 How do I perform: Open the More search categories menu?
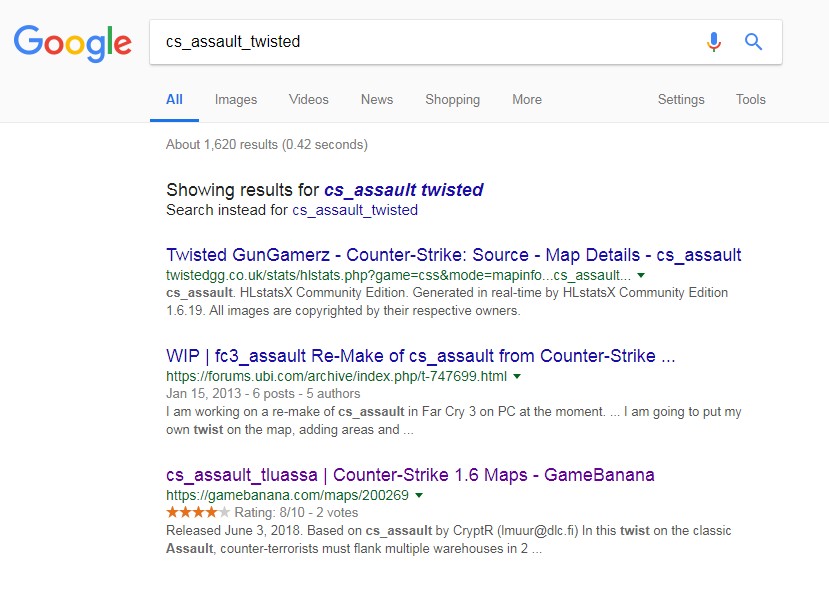527,99
